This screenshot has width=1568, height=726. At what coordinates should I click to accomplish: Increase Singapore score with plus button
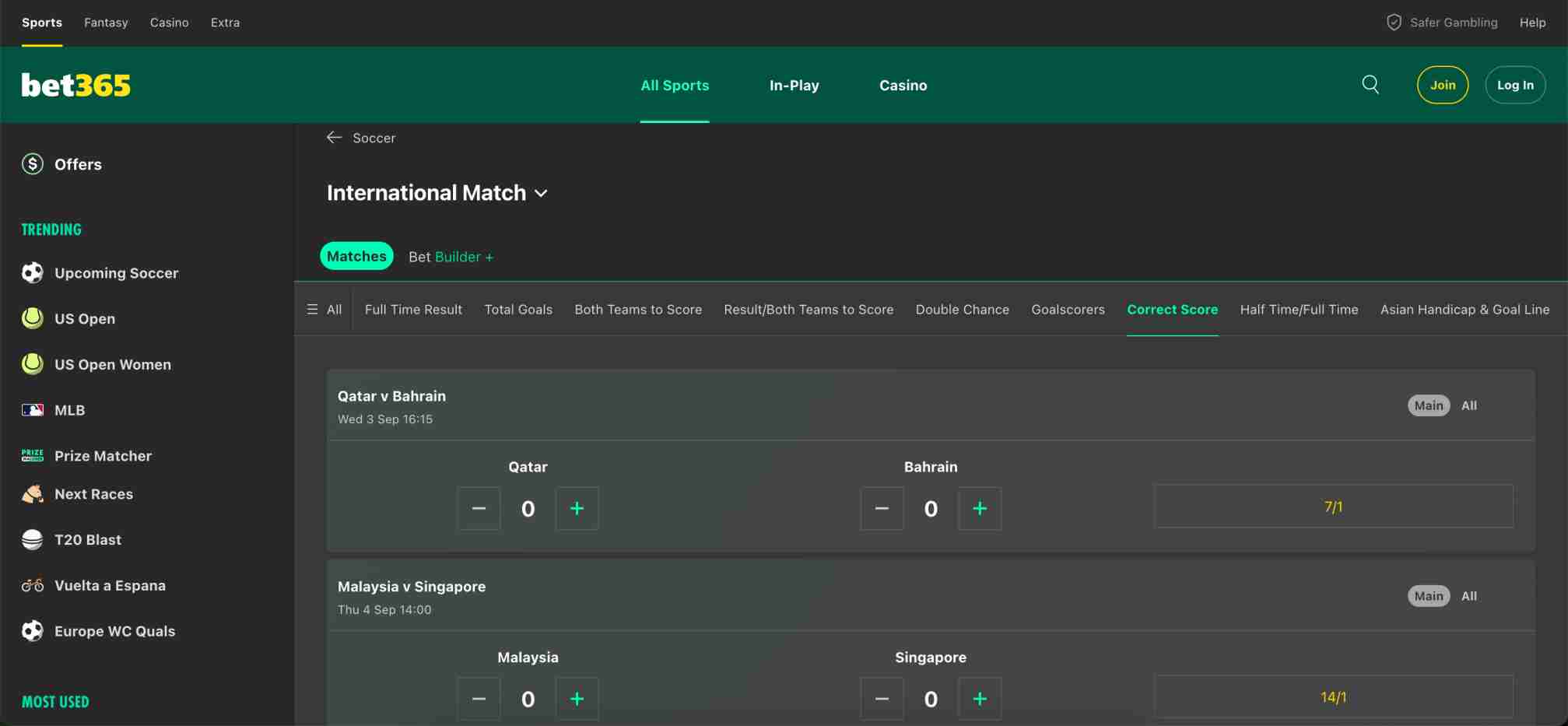(x=980, y=699)
